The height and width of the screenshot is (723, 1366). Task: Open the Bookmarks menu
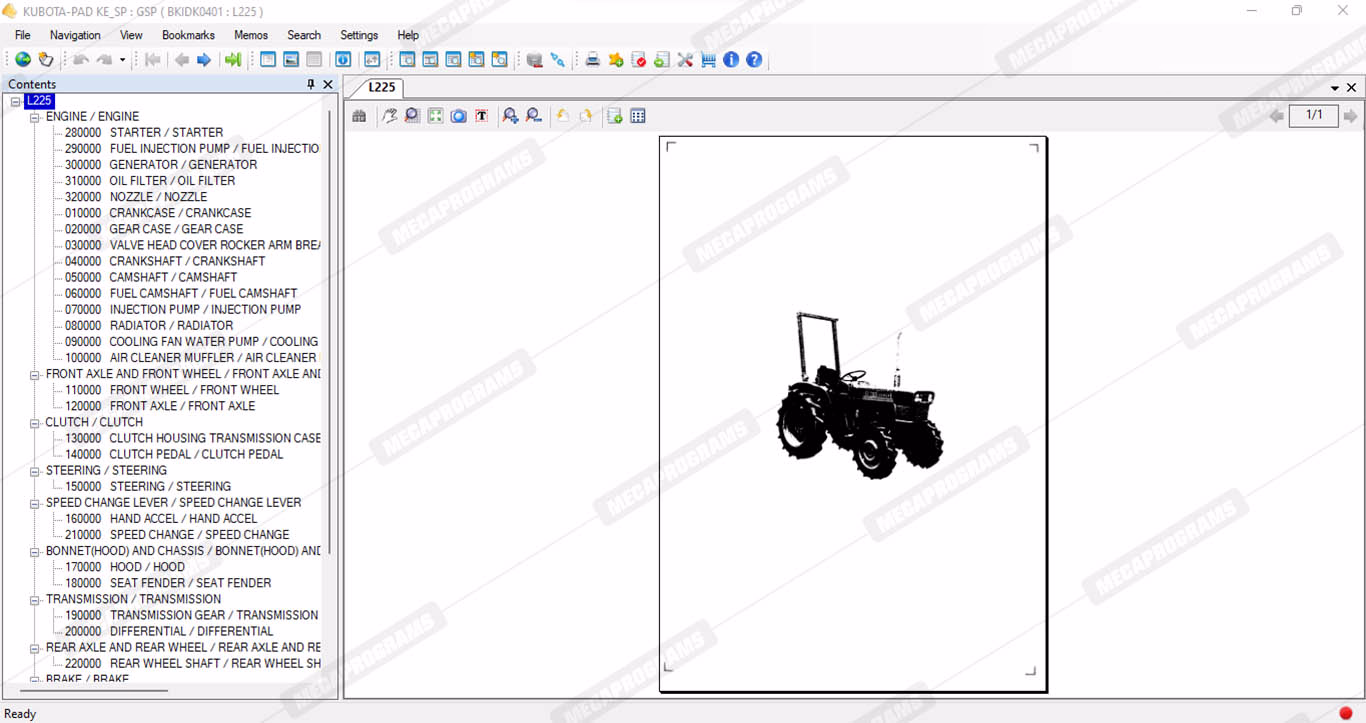pyautogui.click(x=188, y=35)
